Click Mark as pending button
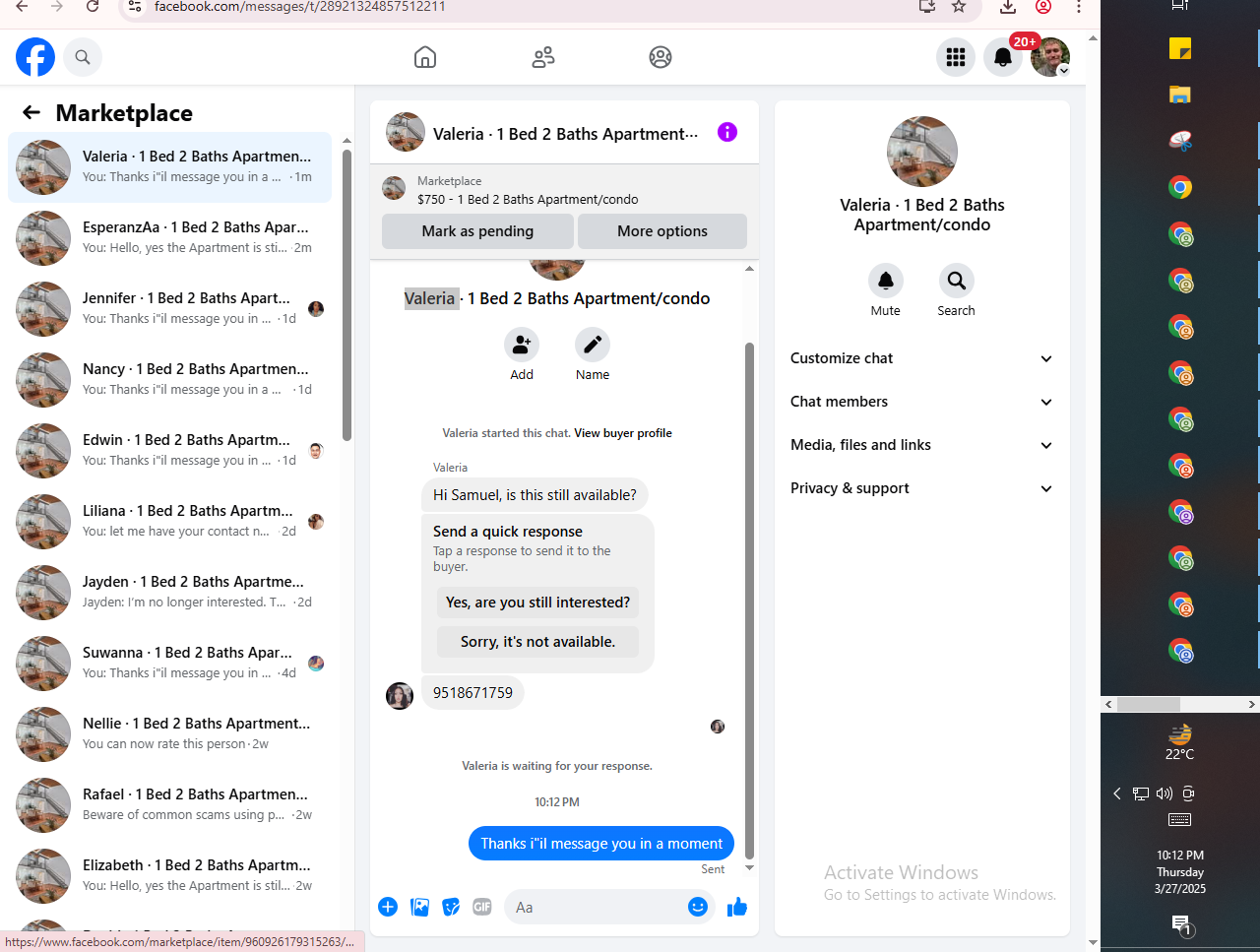The height and width of the screenshot is (952, 1260). (477, 231)
